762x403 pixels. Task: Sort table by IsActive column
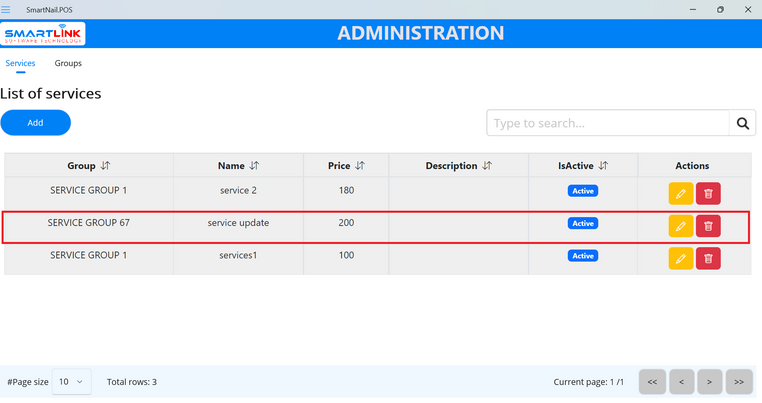pos(603,166)
